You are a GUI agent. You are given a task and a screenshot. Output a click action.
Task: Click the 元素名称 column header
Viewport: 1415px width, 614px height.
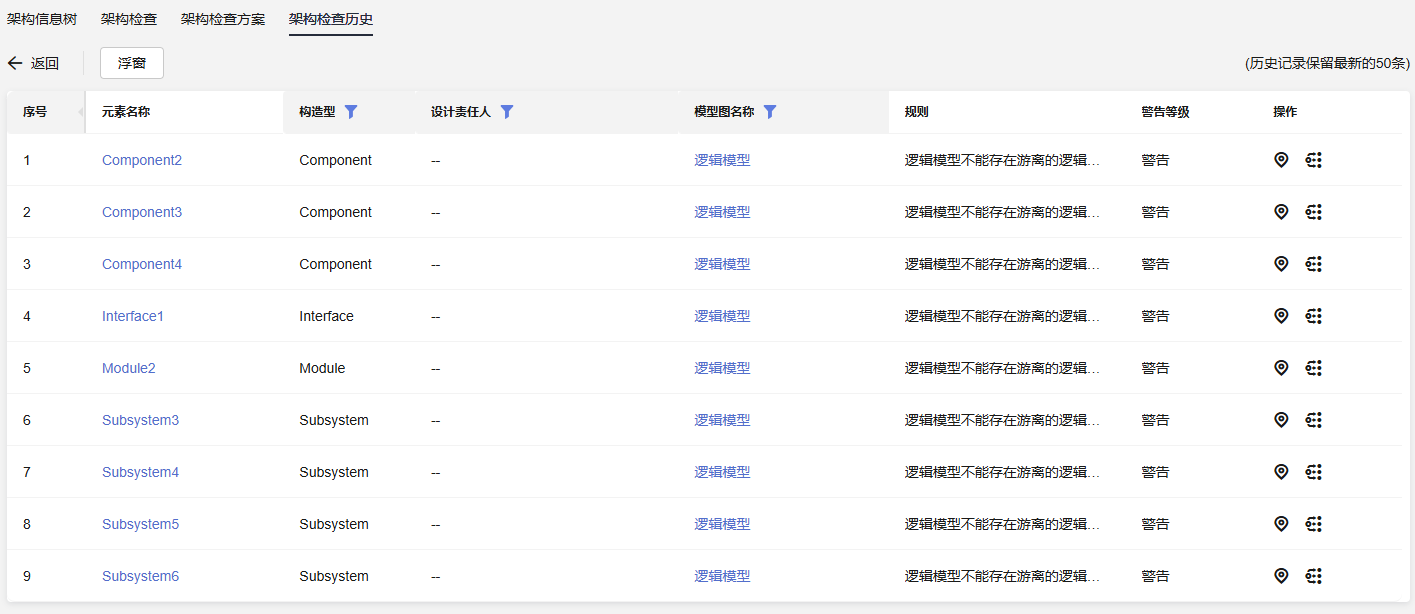126,112
